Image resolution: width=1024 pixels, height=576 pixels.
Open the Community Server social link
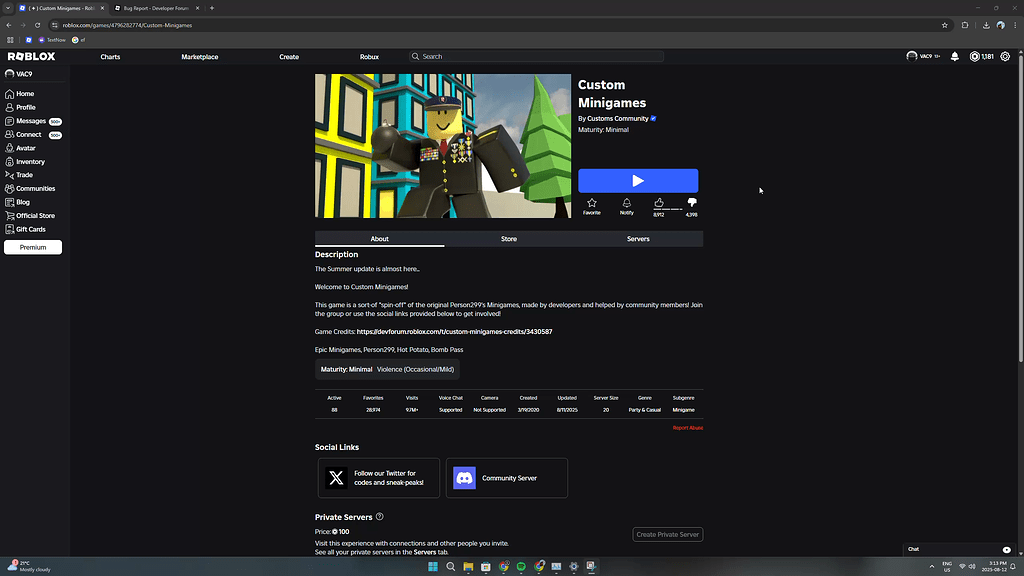pyautogui.click(x=506, y=478)
